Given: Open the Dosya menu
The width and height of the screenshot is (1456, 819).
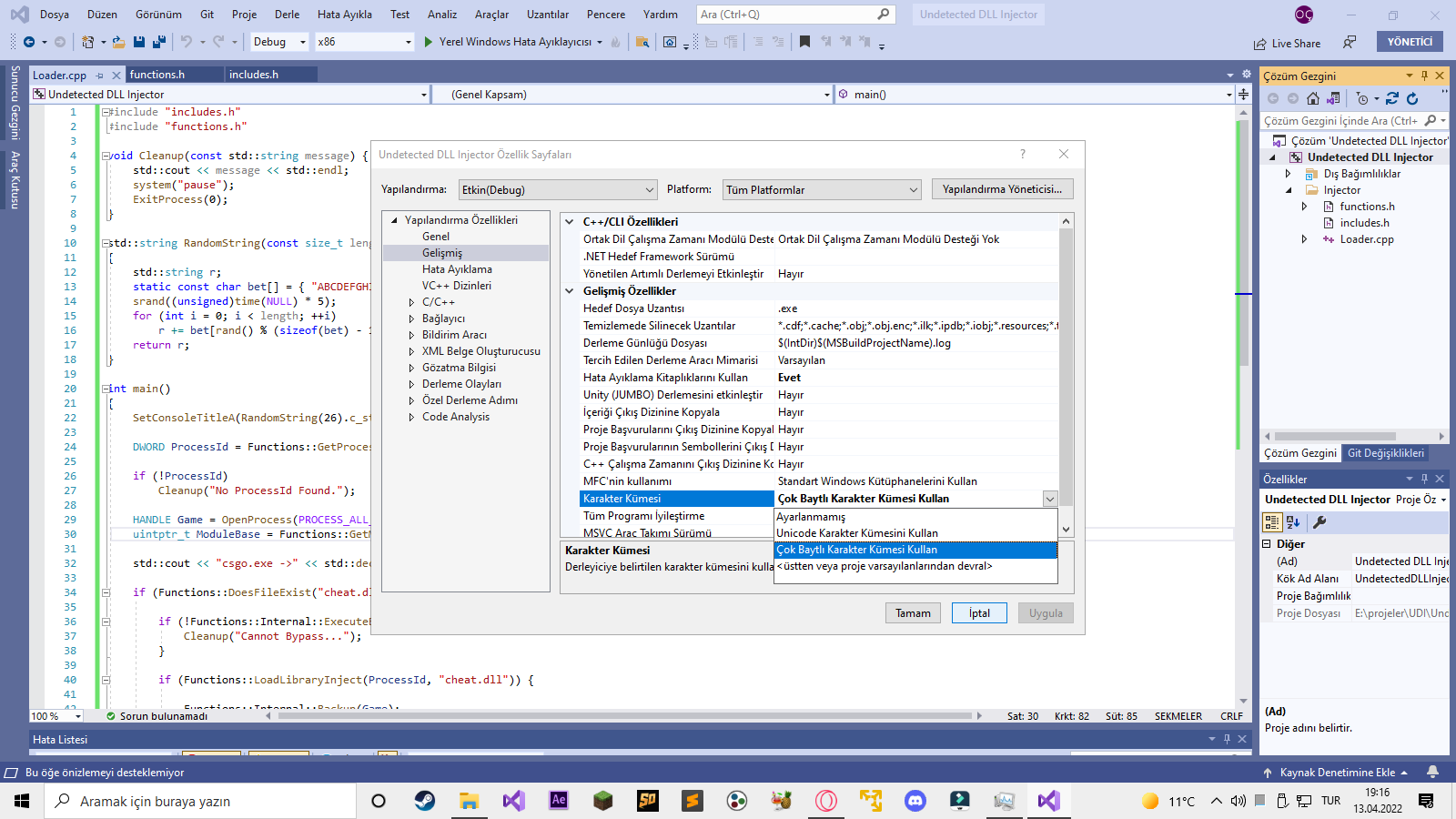Looking at the screenshot, I should pyautogui.click(x=55, y=15).
